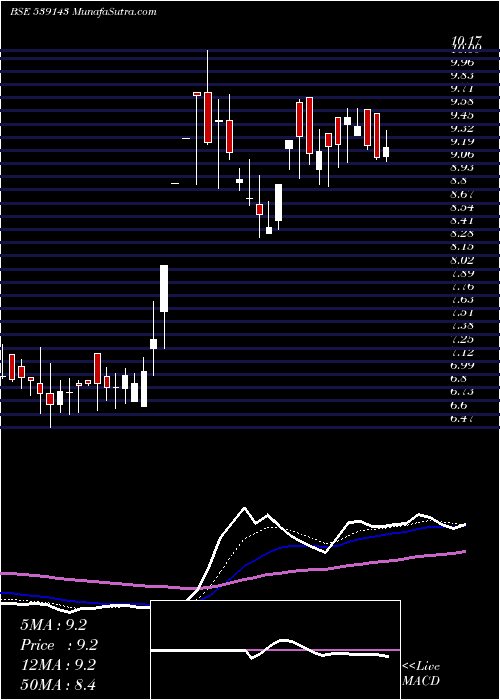The height and width of the screenshot is (700, 500).
Task: Click the 8.15 price axis label
Action: pyautogui.click(x=461, y=246)
